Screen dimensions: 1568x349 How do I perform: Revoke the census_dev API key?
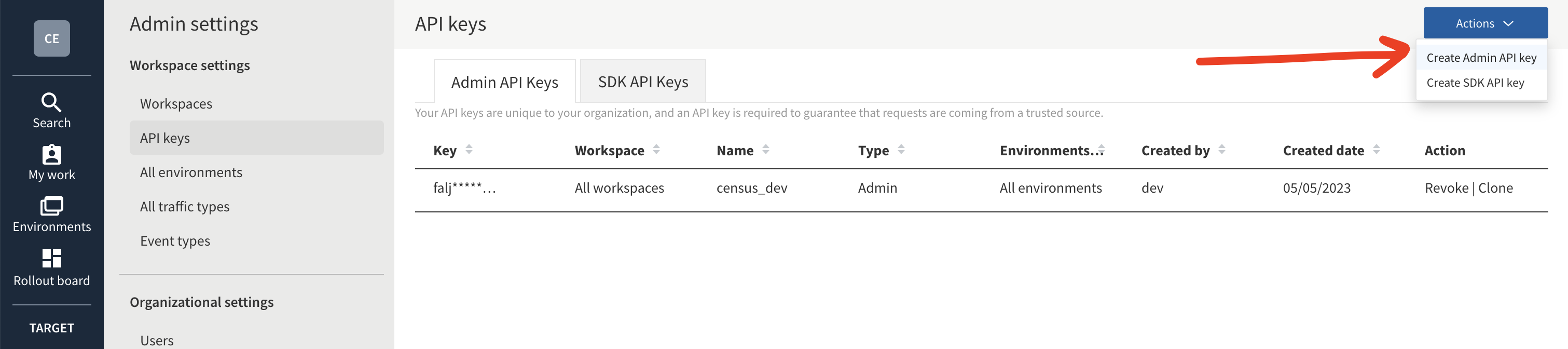pos(1446,188)
